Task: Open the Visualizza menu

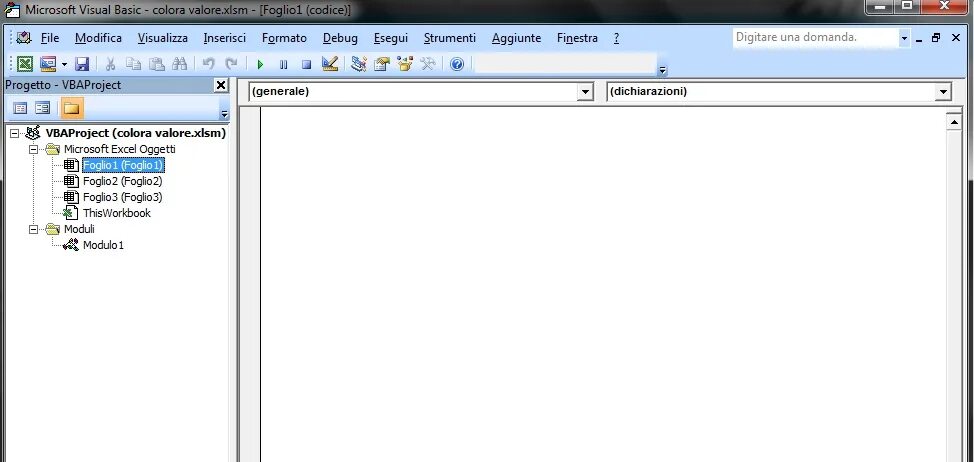Action: pos(163,38)
